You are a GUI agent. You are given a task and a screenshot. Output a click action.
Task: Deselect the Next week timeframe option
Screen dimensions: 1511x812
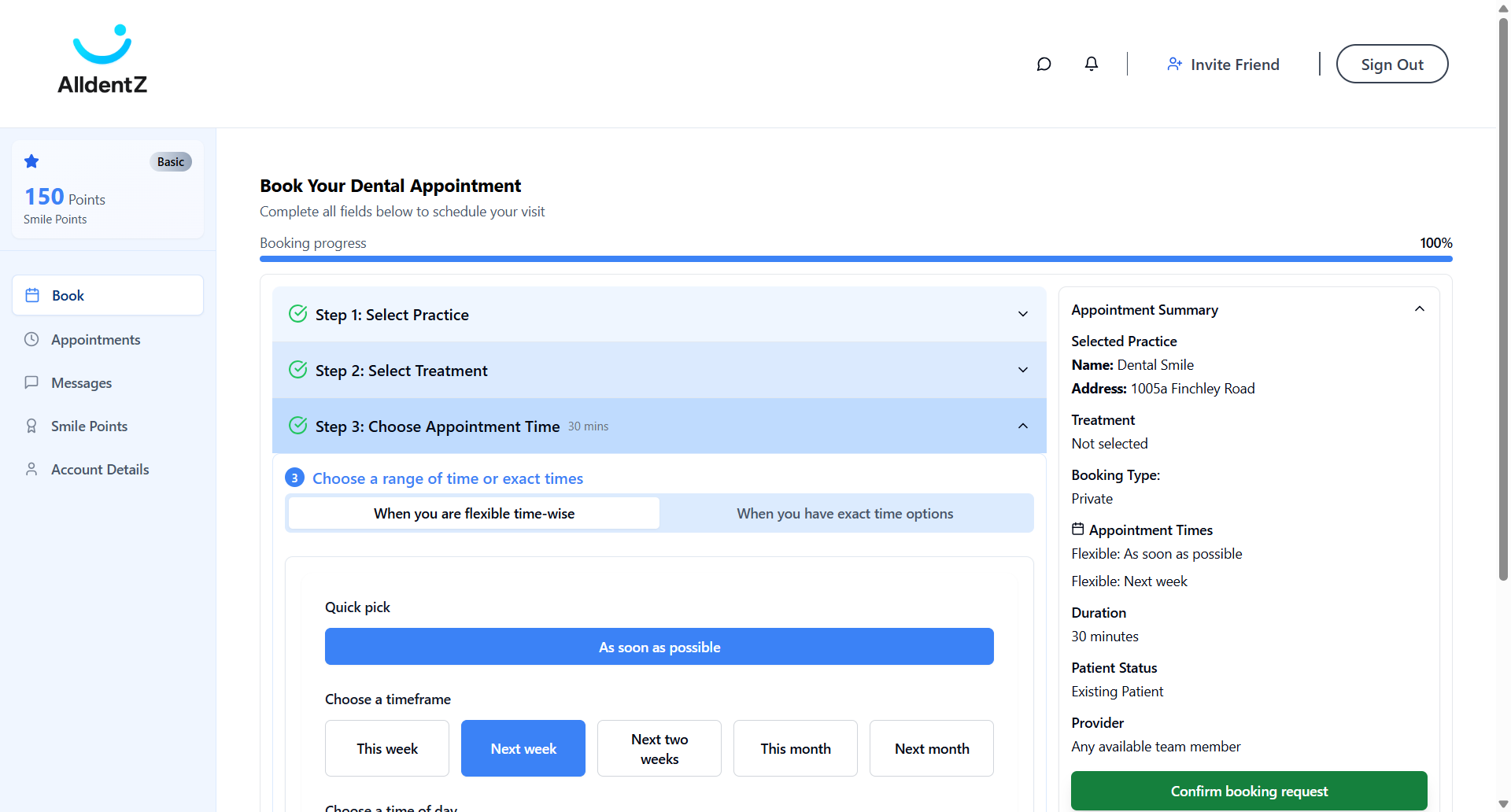pos(523,748)
